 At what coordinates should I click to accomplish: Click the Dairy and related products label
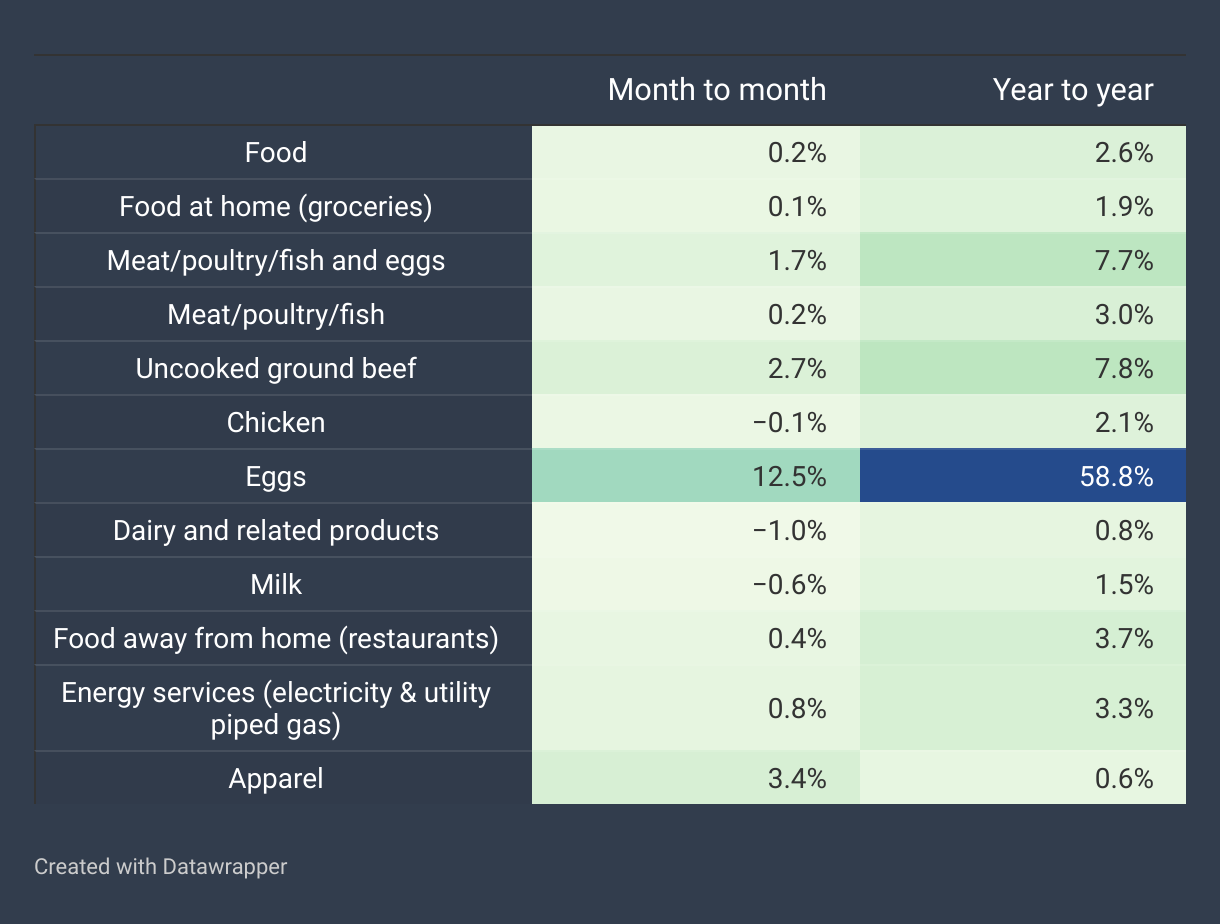coord(276,531)
